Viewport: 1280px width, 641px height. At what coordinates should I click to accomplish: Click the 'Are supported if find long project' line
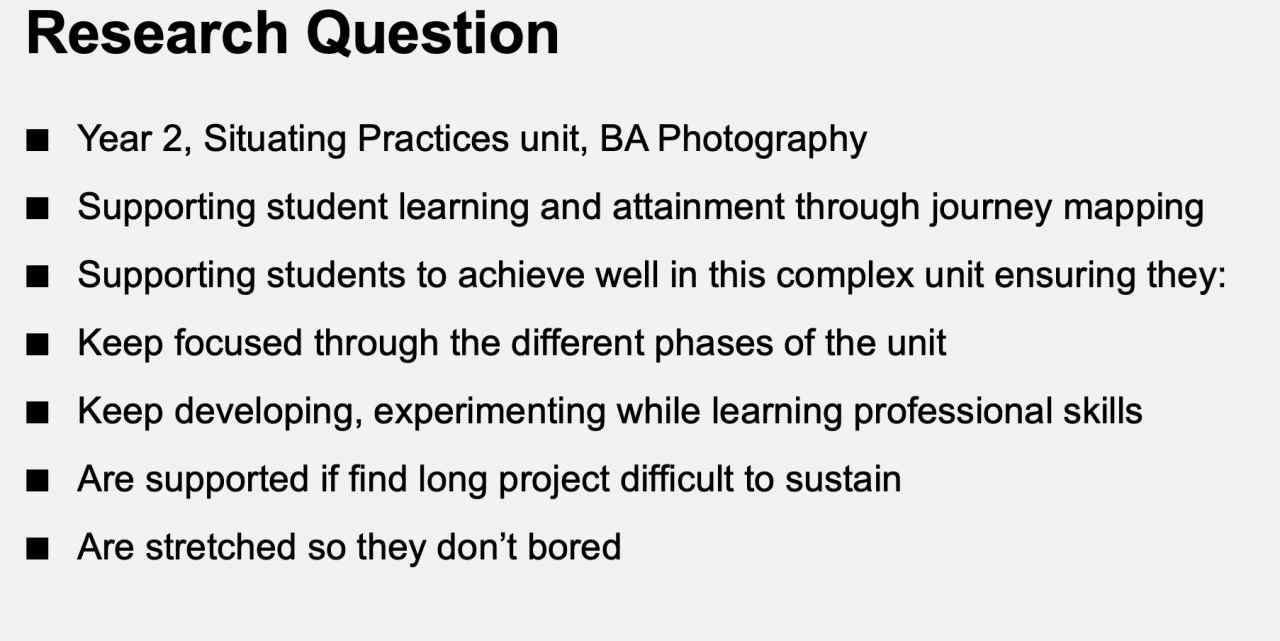click(x=490, y=479)
